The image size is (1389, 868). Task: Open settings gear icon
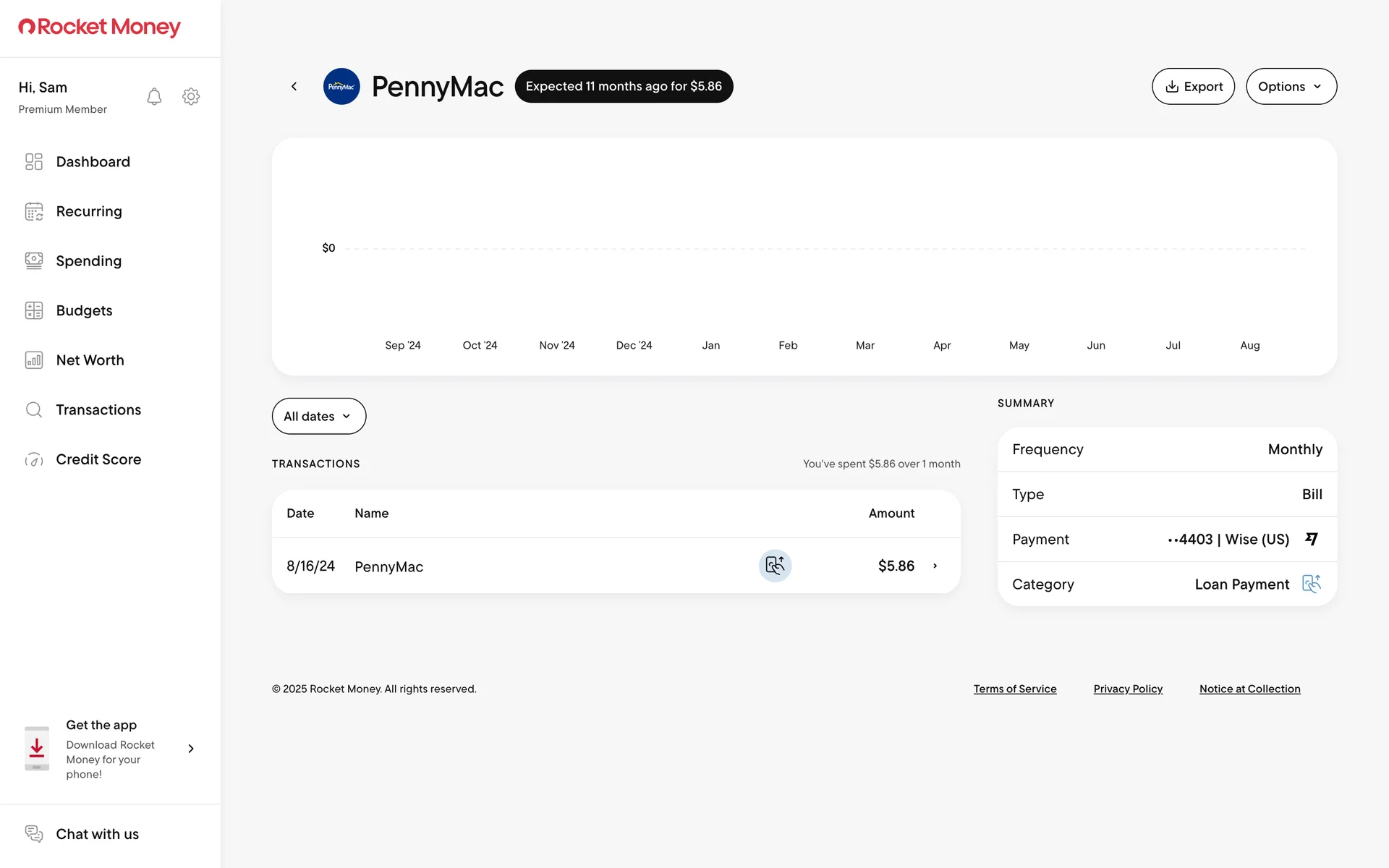[x=191, y=96]
